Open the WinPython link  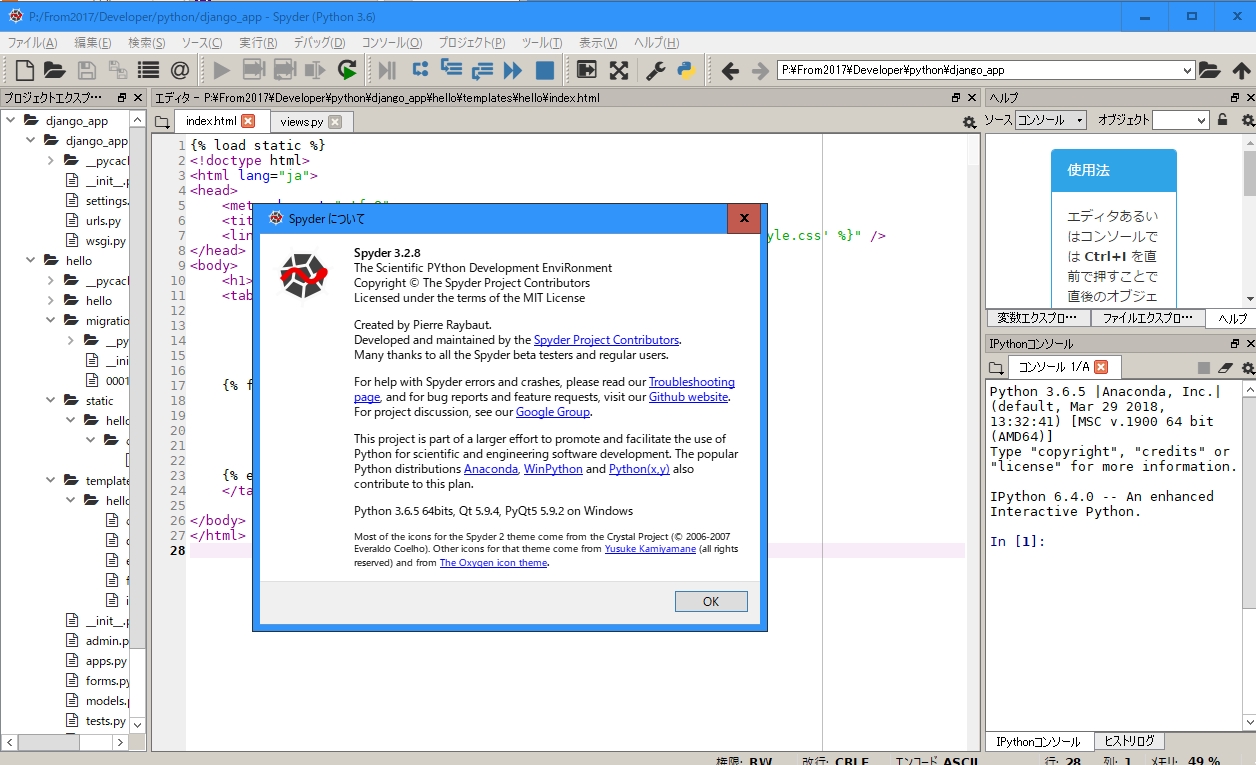tap(553, 469)
